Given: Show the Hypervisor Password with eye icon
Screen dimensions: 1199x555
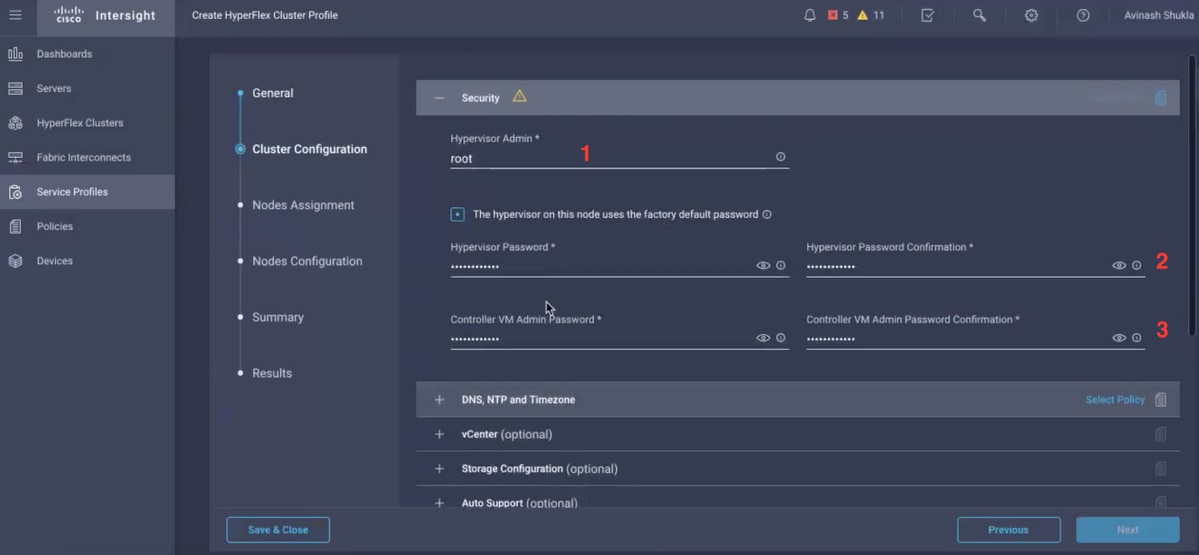Looking at the screenshot, I should click(x=763, y=265).
